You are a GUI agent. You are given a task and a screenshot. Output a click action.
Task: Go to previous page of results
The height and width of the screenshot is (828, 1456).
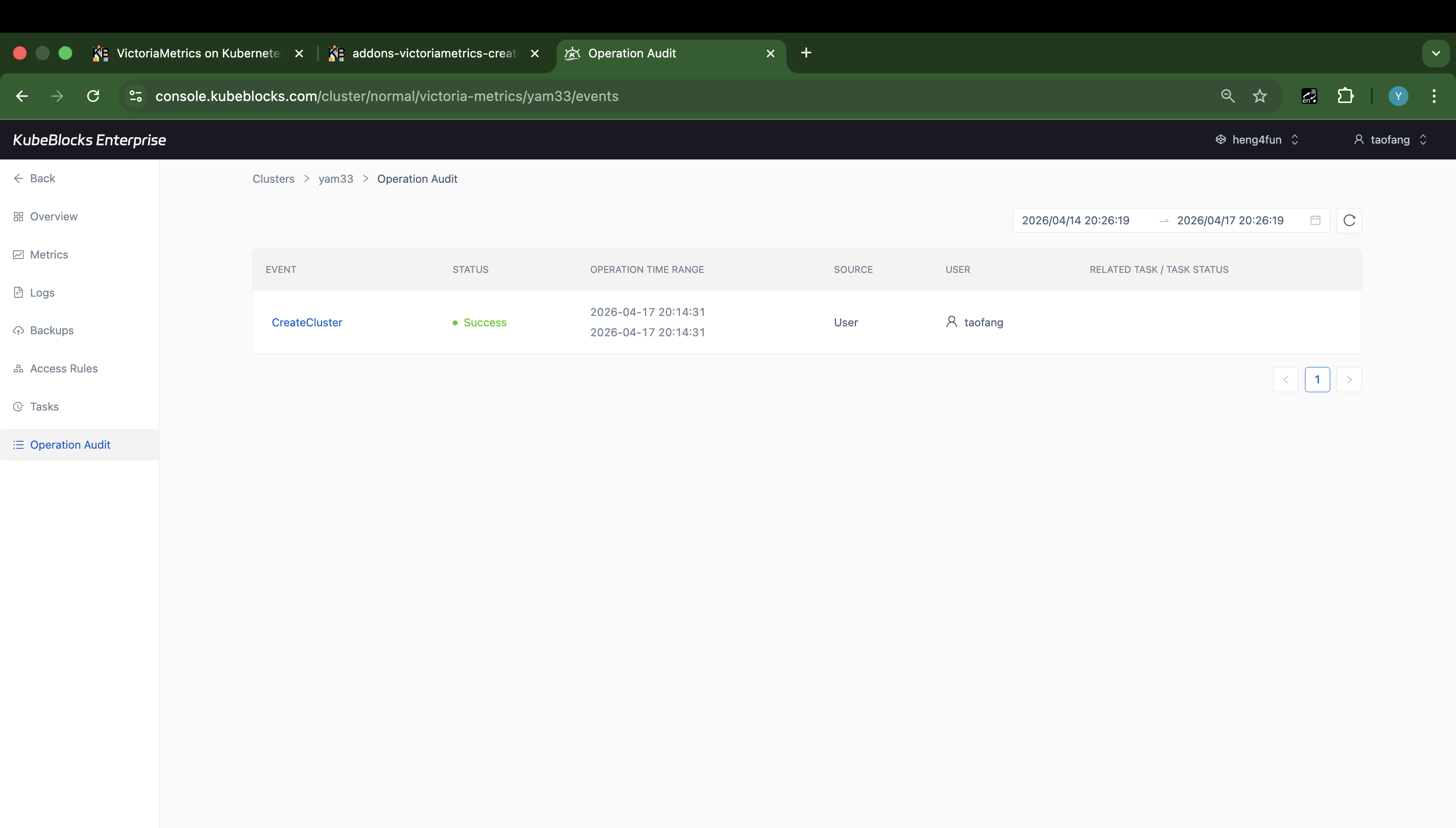1286,379
